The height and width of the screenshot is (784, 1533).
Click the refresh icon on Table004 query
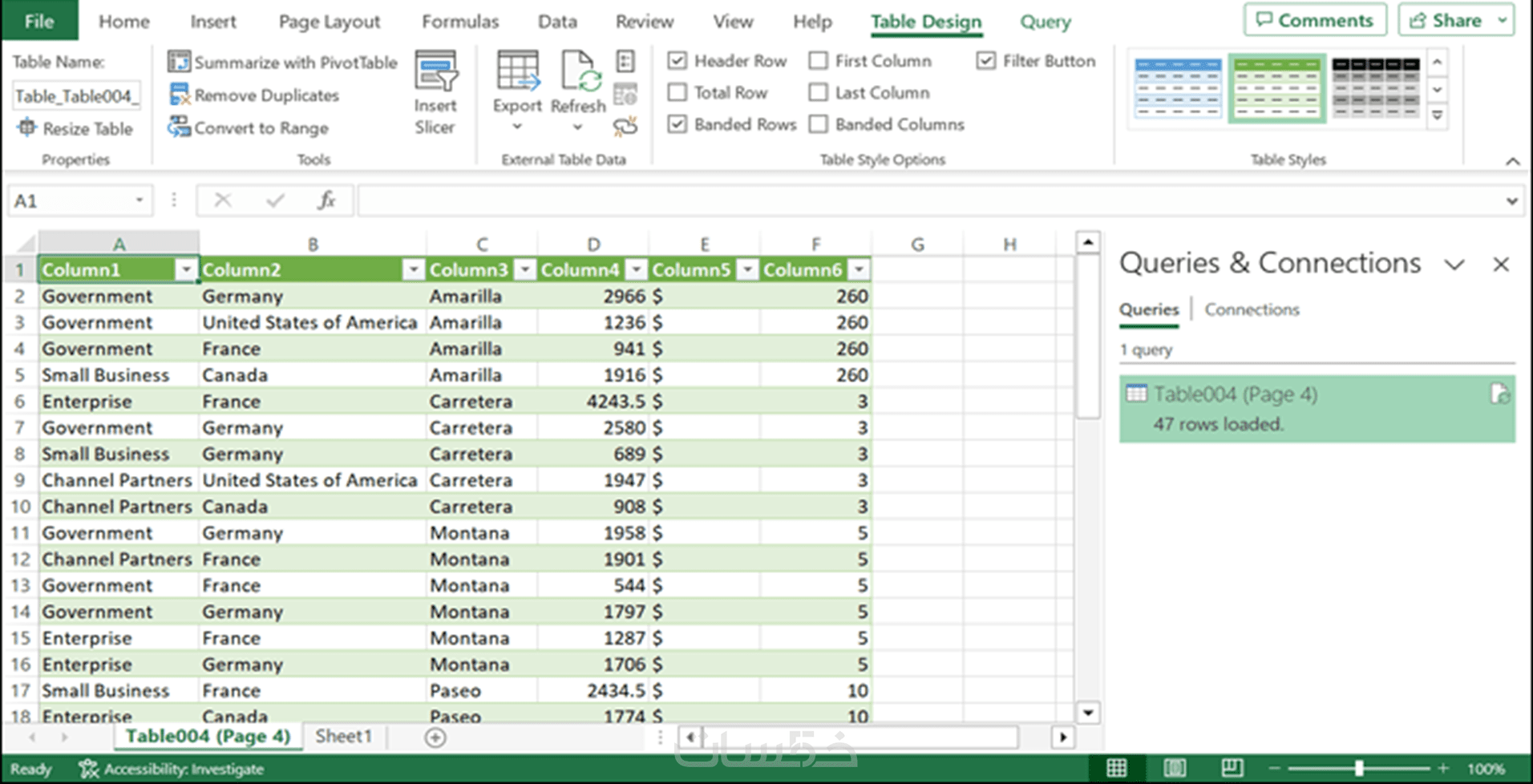(x=1499, y=394)
